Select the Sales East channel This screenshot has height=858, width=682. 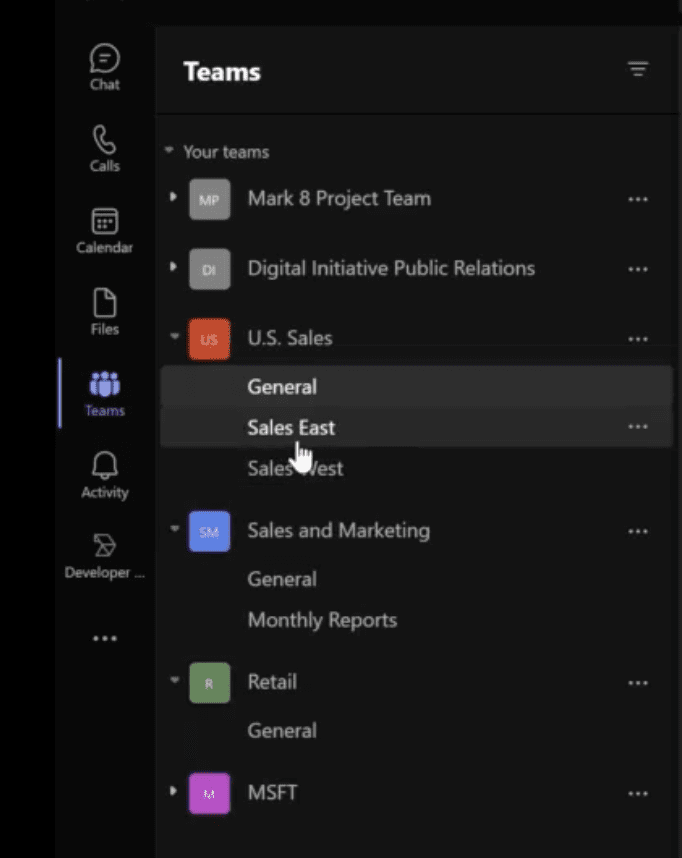(x=417, y=427)
